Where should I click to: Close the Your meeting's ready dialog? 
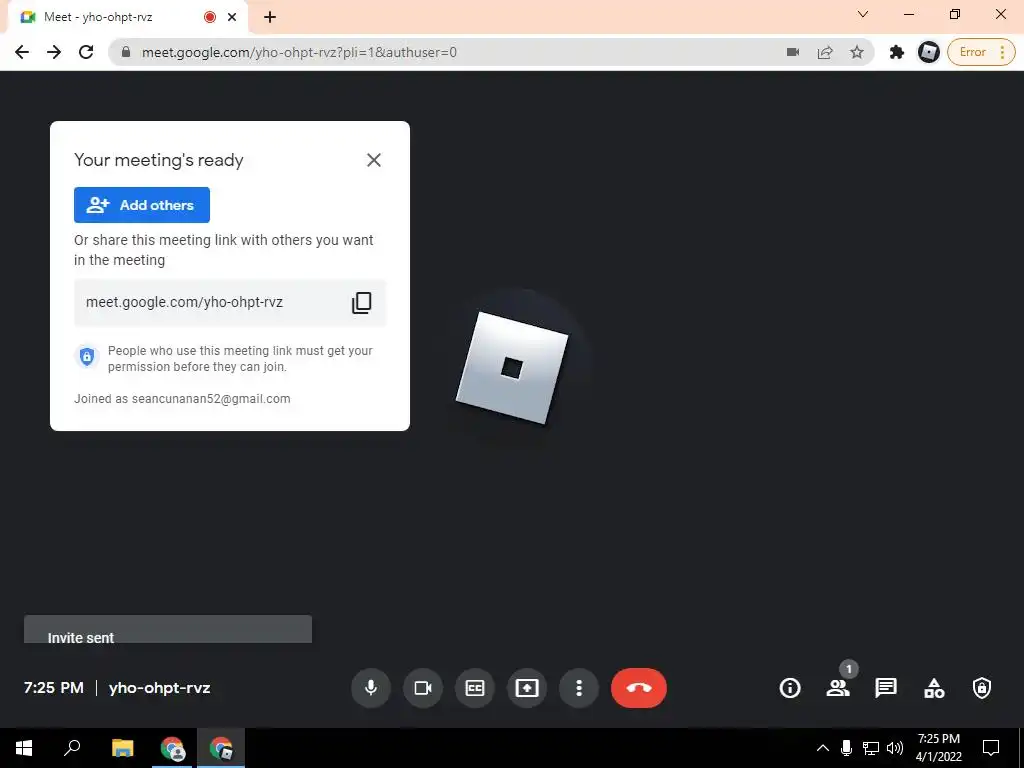pyautogui.click(x=374, y=160)
